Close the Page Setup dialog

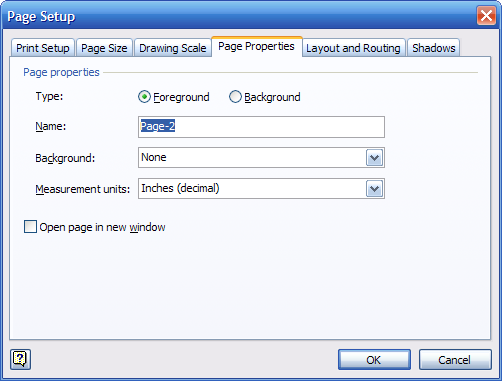click(x=486, y=16)
